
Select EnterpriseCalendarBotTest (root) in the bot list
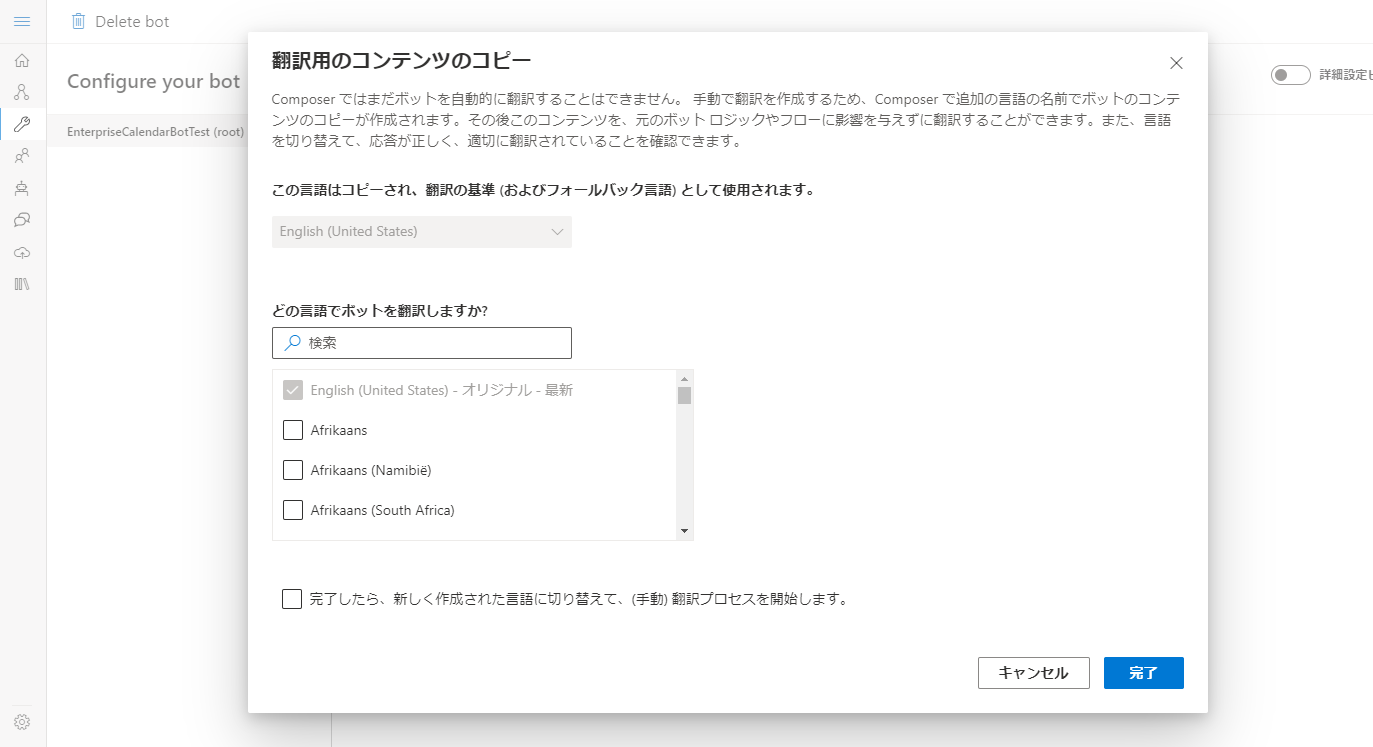[155, 132]
